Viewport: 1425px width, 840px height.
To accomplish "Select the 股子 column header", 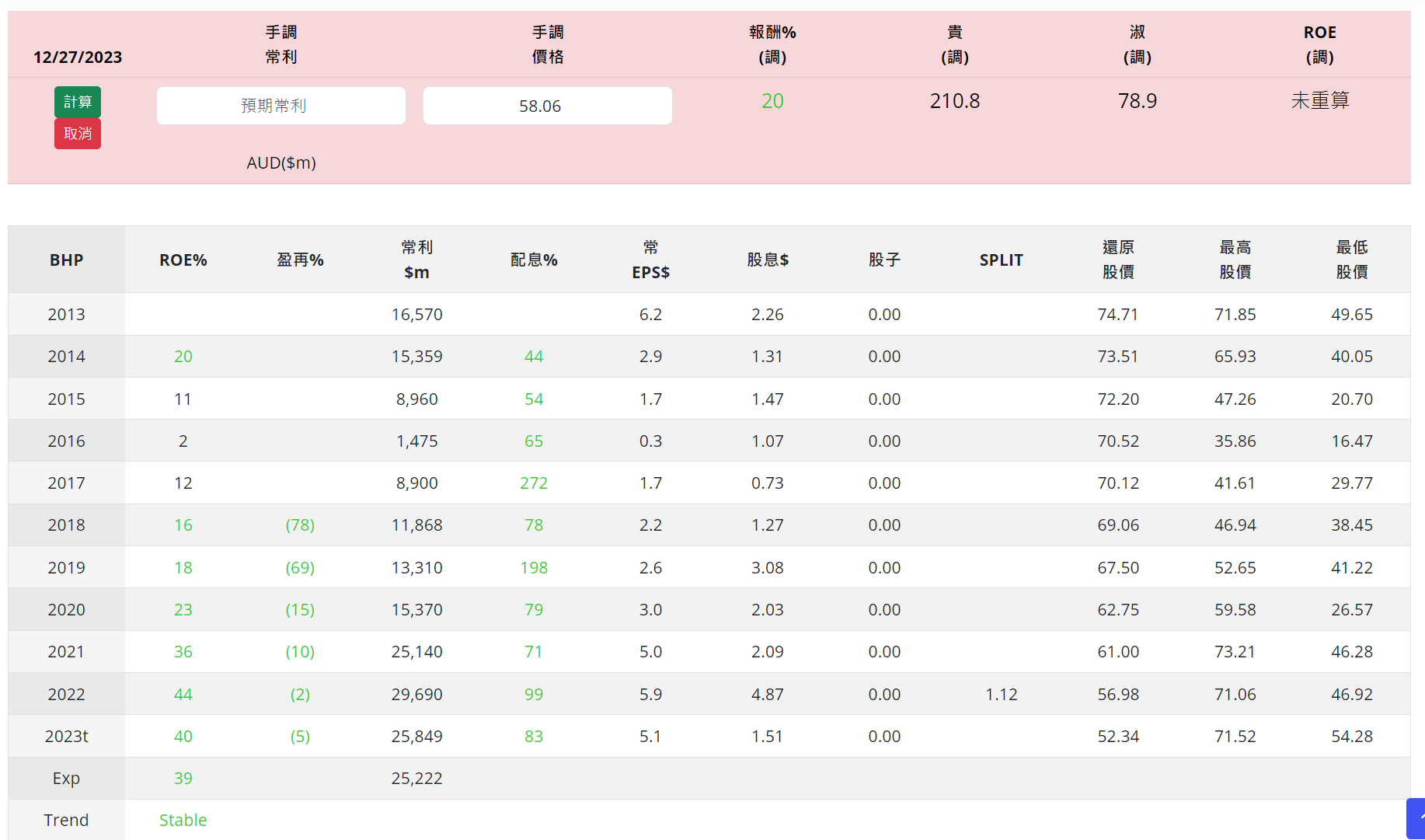I will pos(884,260).
